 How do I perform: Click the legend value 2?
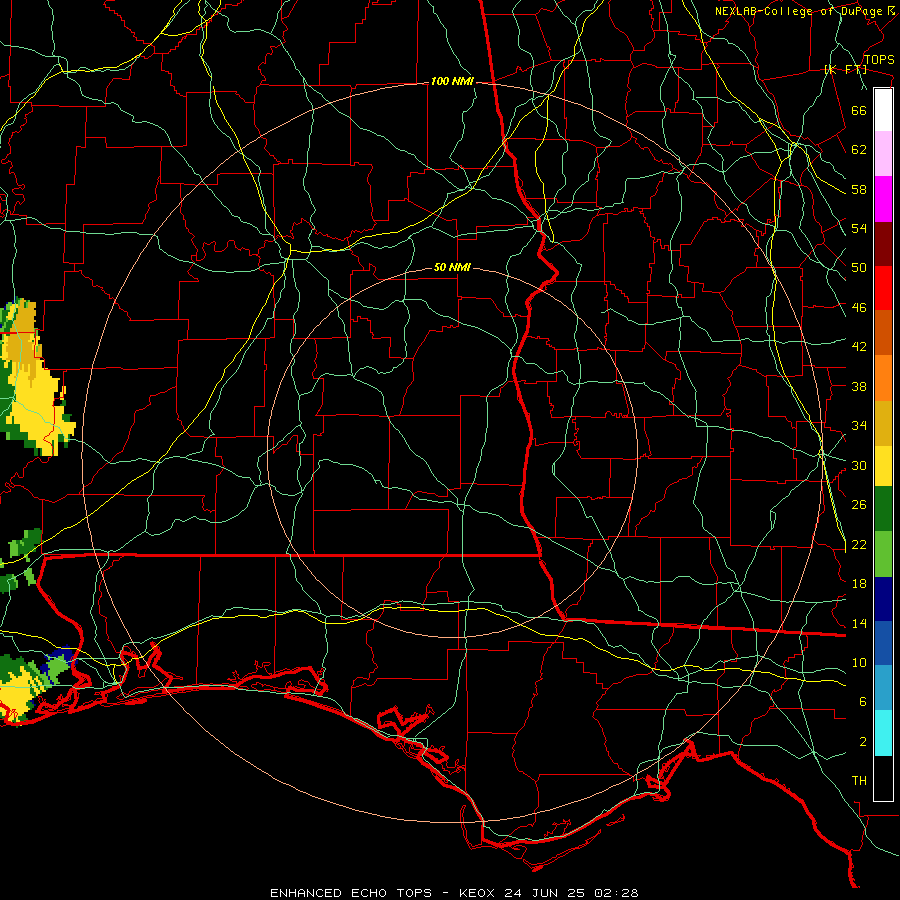coord(863,742)
